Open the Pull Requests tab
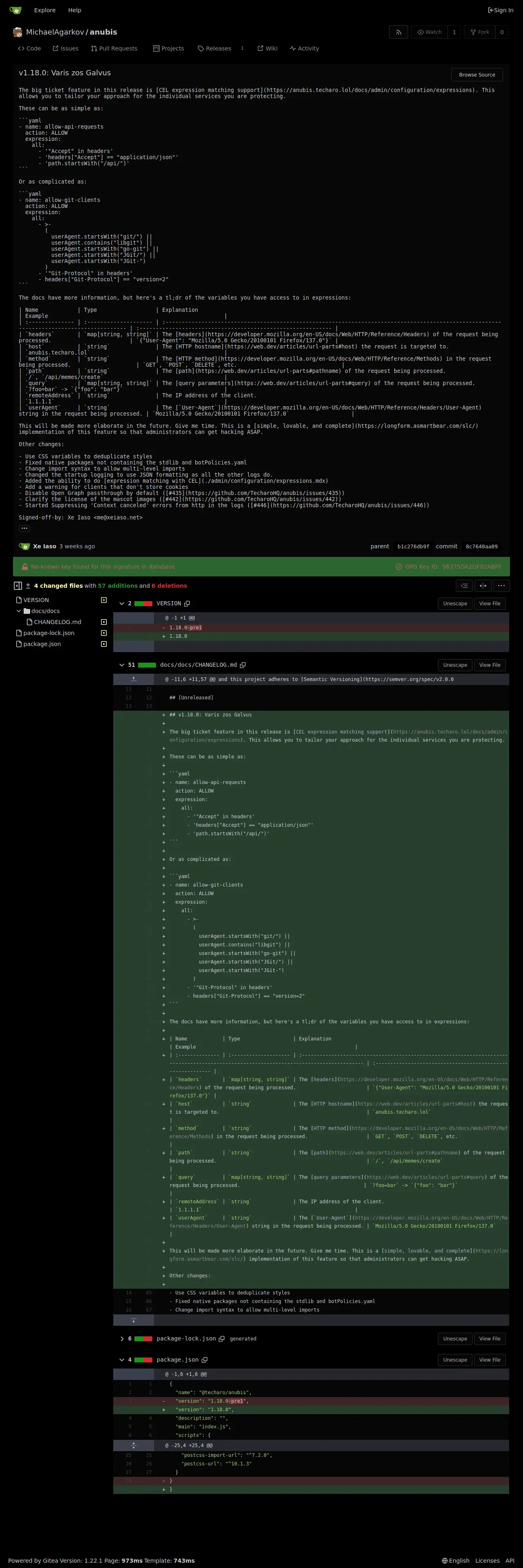523x1568 pixels. [x=114, y=49]
